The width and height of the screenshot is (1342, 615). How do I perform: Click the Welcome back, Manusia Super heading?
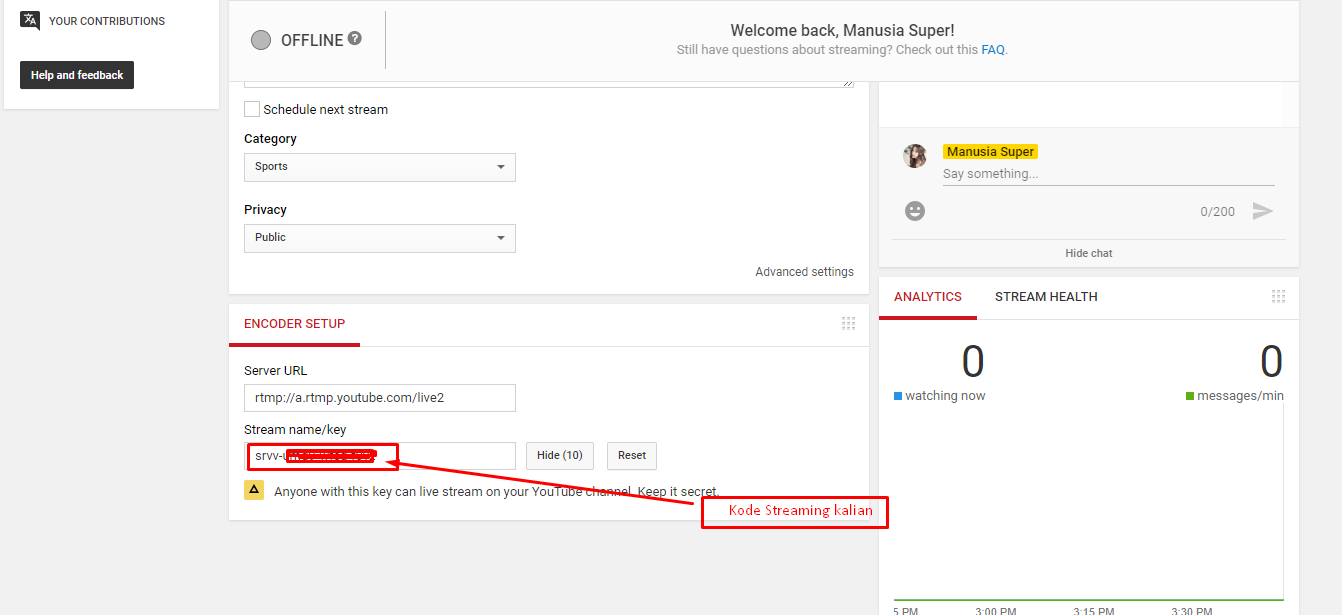(842, 31)
